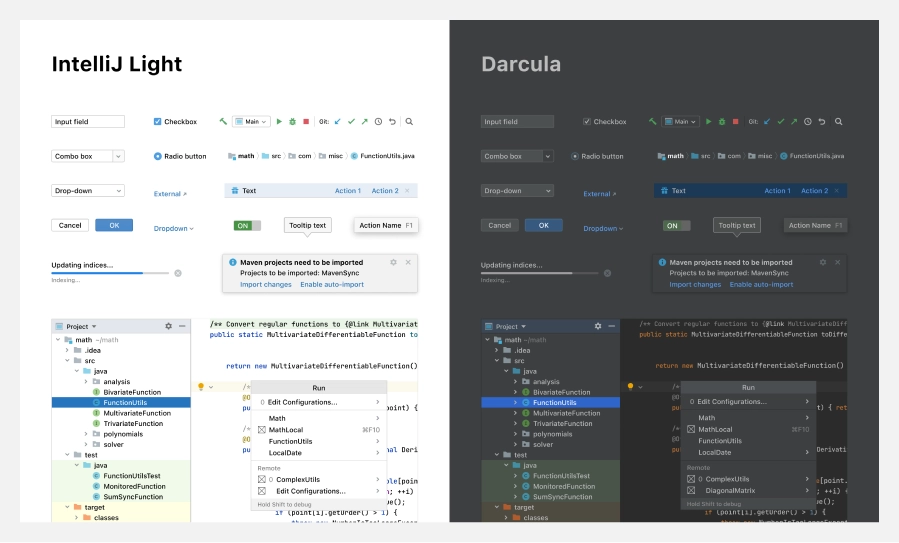Screen dimensions: 899x543
Task: Open Maven notification gear in Light theme
Action: pos(393,262)
